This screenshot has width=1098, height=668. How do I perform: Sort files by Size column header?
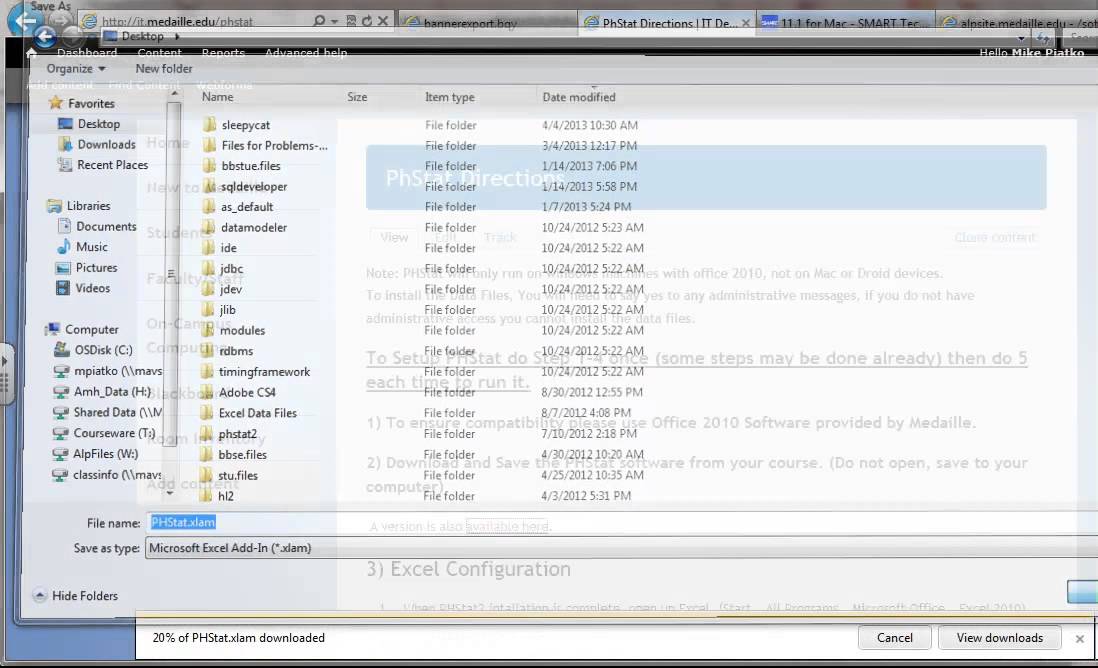(357, 97)
